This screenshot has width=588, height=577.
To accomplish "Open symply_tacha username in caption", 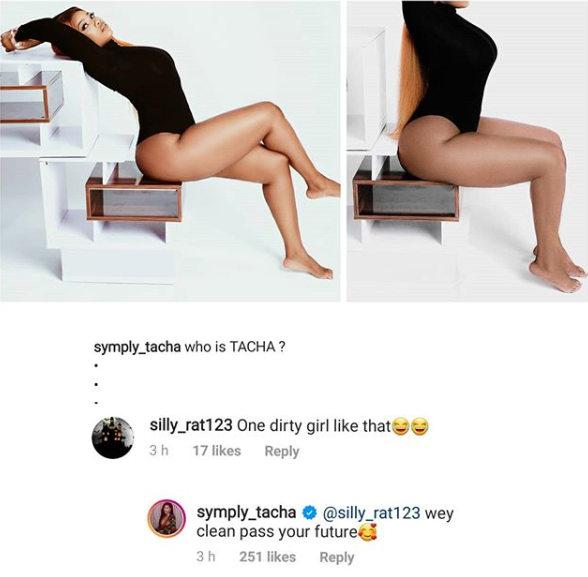I will pyautogui.click(x=137, y=348).
